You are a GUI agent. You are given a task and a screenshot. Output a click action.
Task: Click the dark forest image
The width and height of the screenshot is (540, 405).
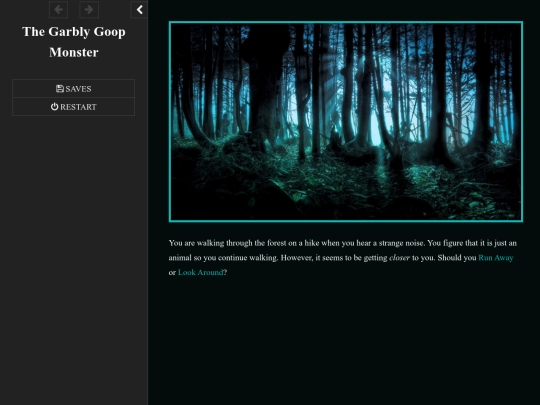click(x=346, y=122)
